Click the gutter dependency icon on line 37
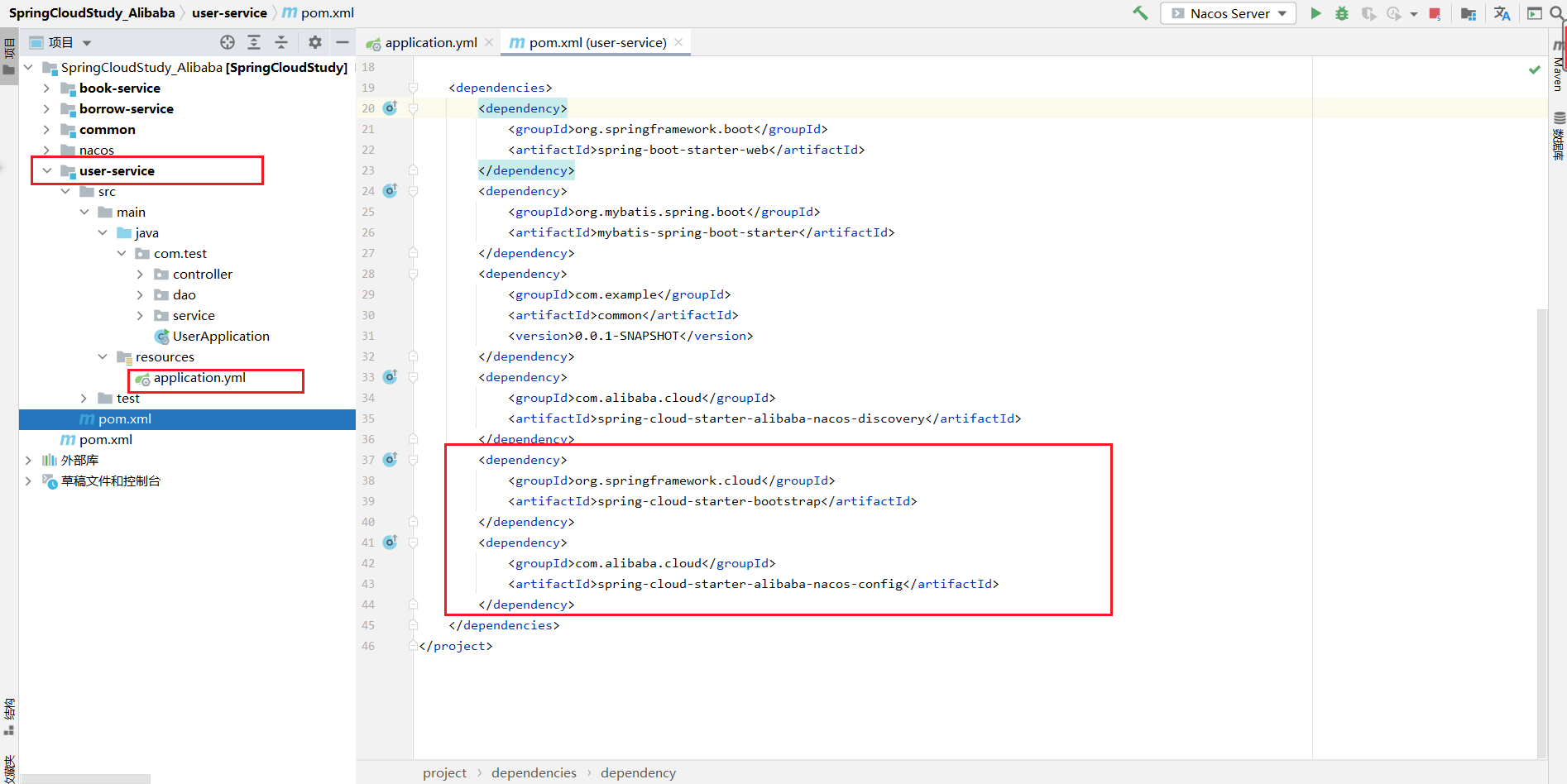This screenshot has height=784, width=1567. 391,459
